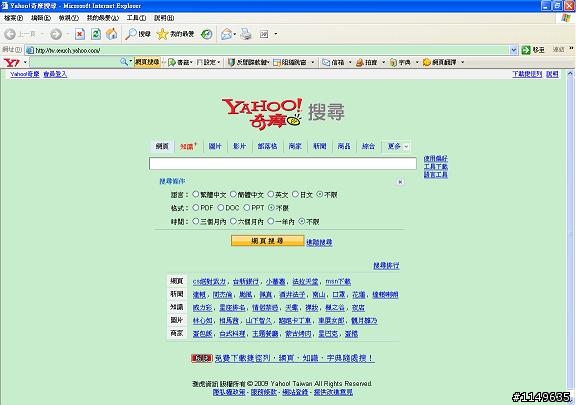Select 繁體中文 language option
This screenshot has width=576, height=405.
196,194
